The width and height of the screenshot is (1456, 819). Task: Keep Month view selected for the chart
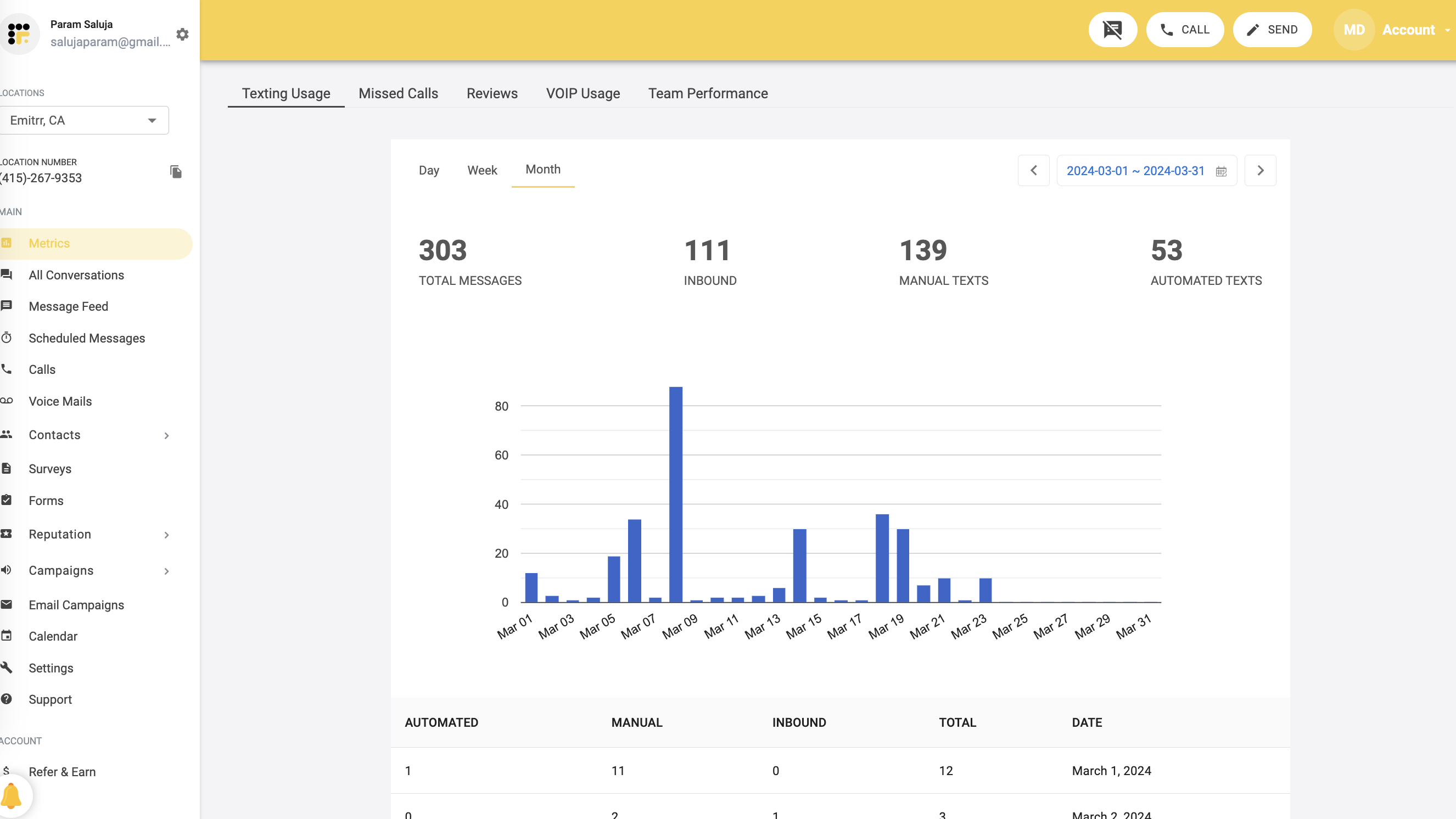542,169
